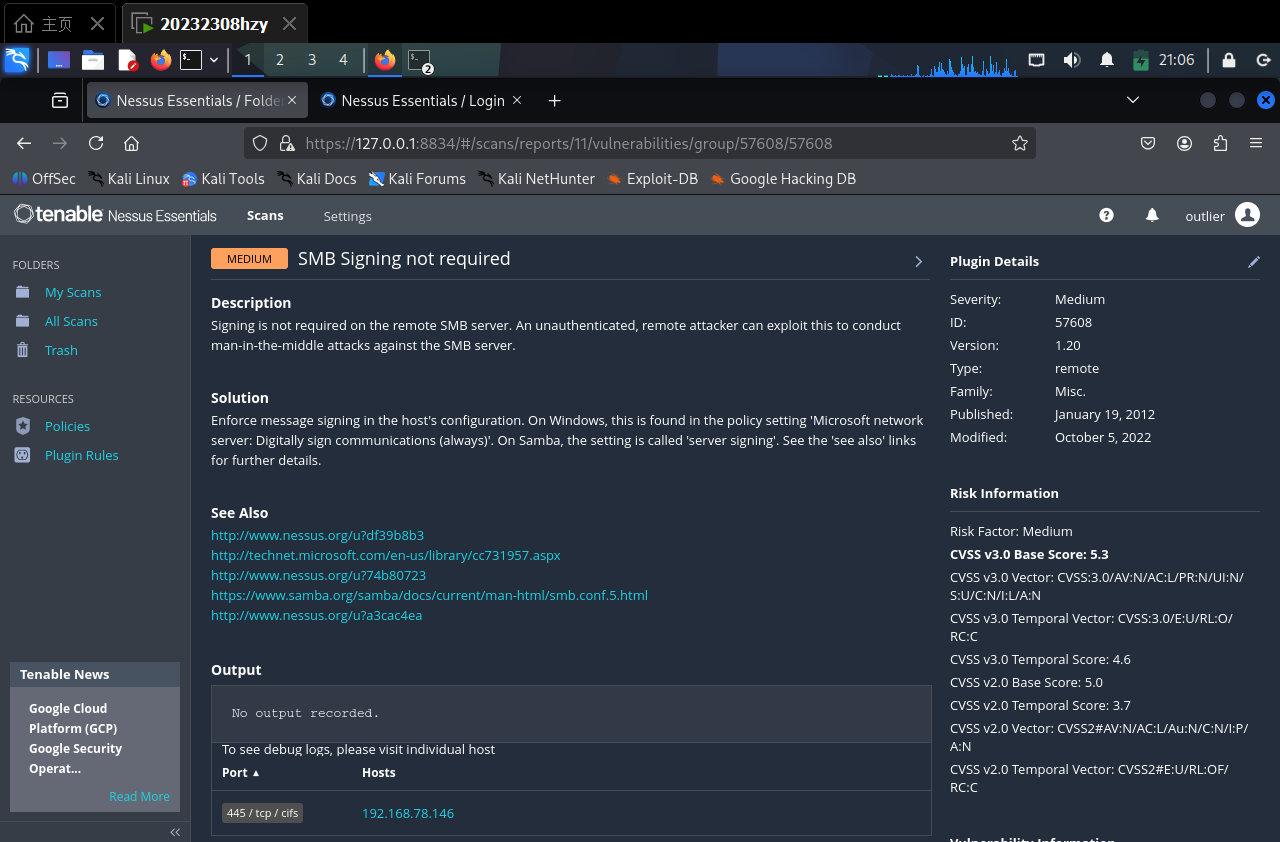Open host 192.168.78.146
This screenshot has height=842, width=1280.
[x=408, y=813]
